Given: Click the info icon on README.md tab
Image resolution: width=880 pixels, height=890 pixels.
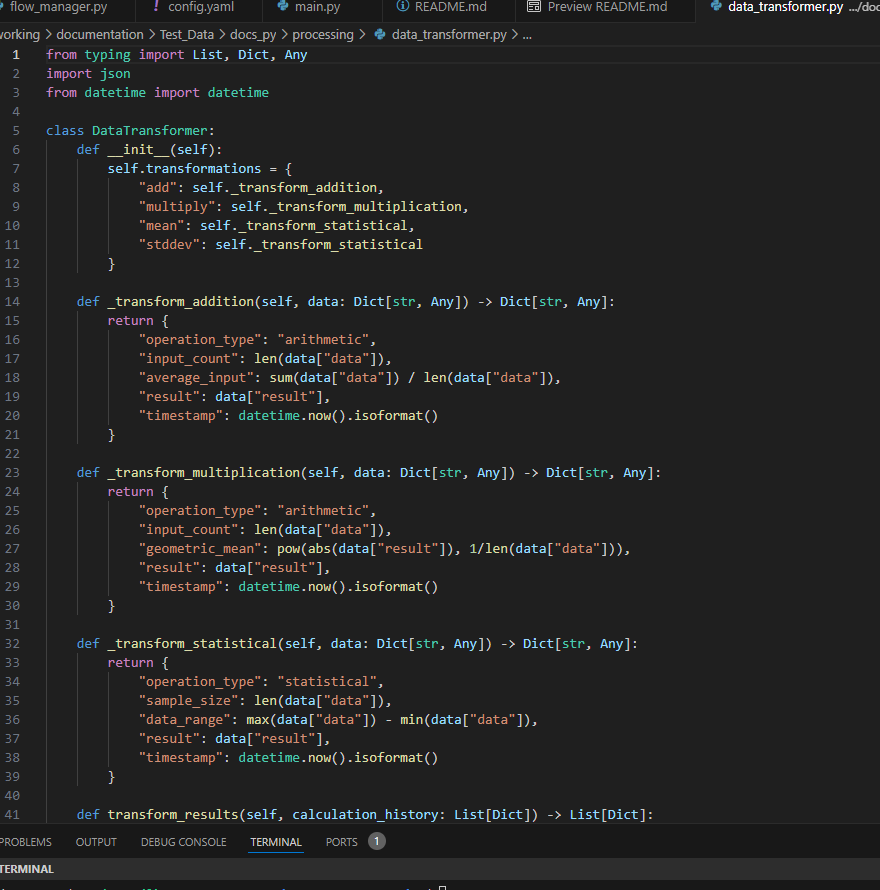Looking at the screenshot, I should point(403,6).
